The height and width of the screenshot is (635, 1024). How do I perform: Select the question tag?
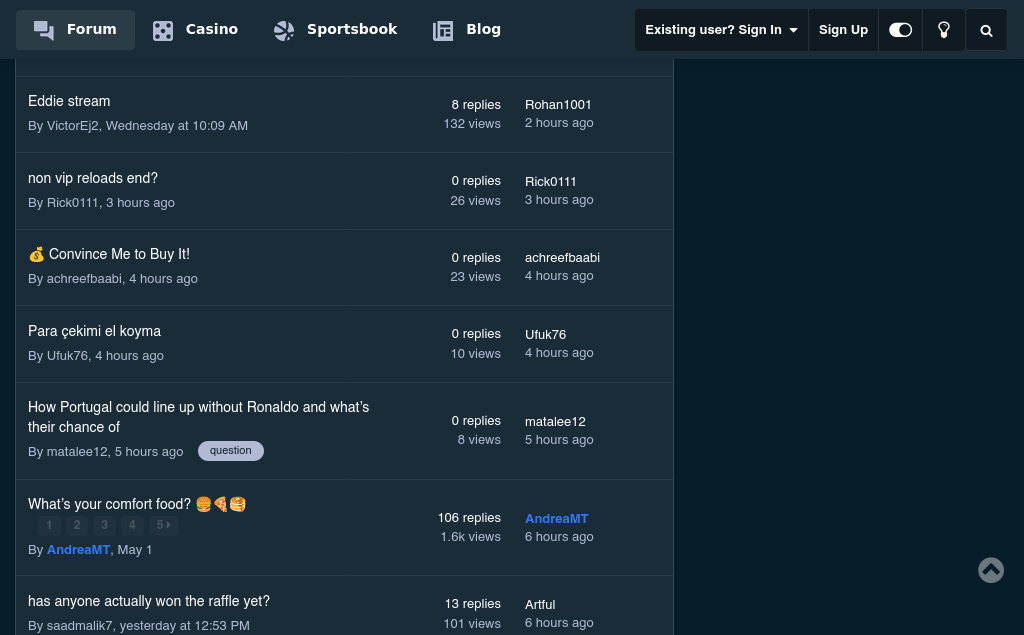coord(231,451)
